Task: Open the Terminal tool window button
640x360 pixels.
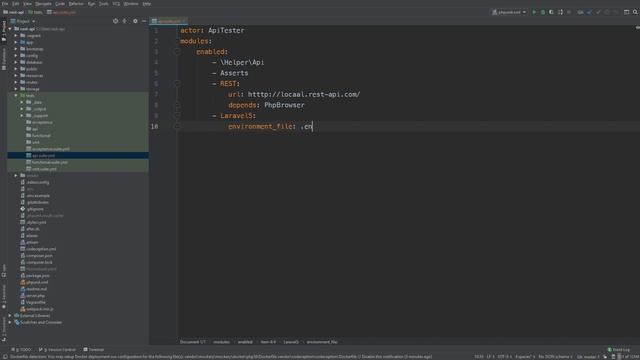Action: pos(93,349)
